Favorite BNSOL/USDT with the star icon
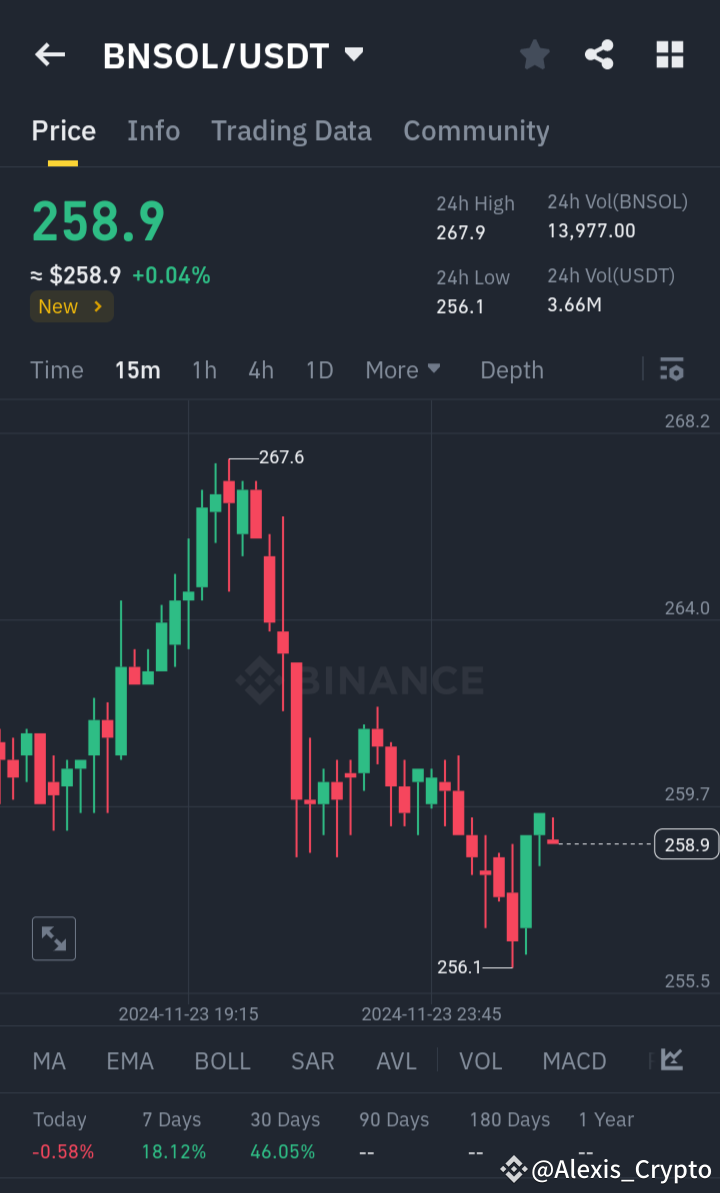Viewport: 720px width, 1193px height. click(x=534, y=55)
